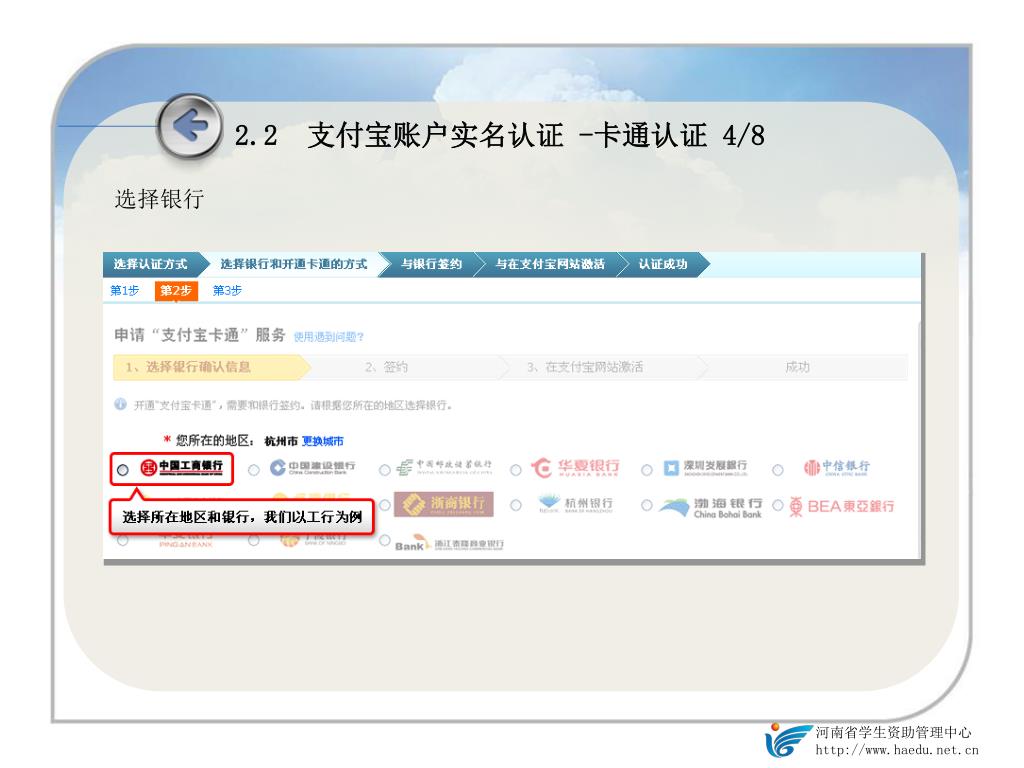
Task: Select the BEA 東亞銀行 radio button
Action: click(778, 505)
